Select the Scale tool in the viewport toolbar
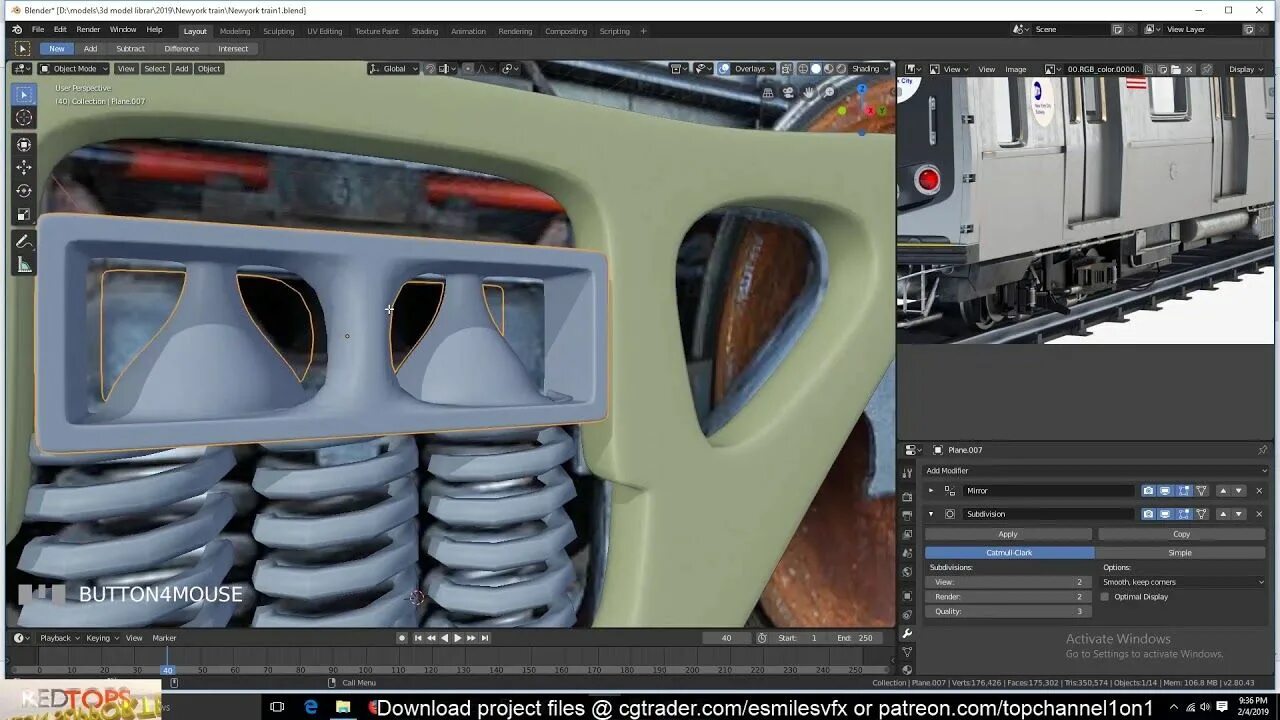The height and width of the screenshot is (720, 1280). 24,214
